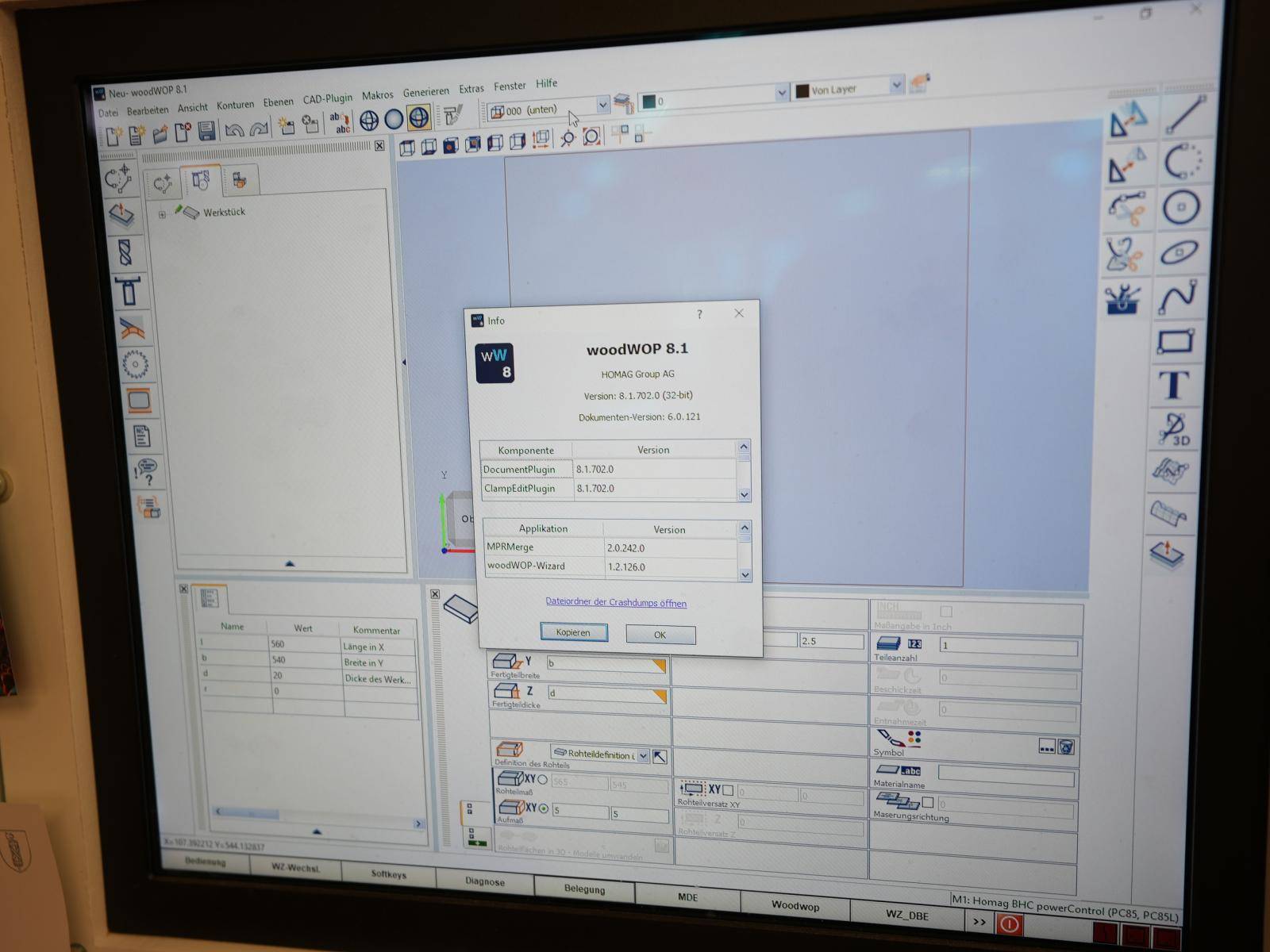Click the Teileanzahl input field
The image size is (1270, 952).
[x=1009, y=647]
